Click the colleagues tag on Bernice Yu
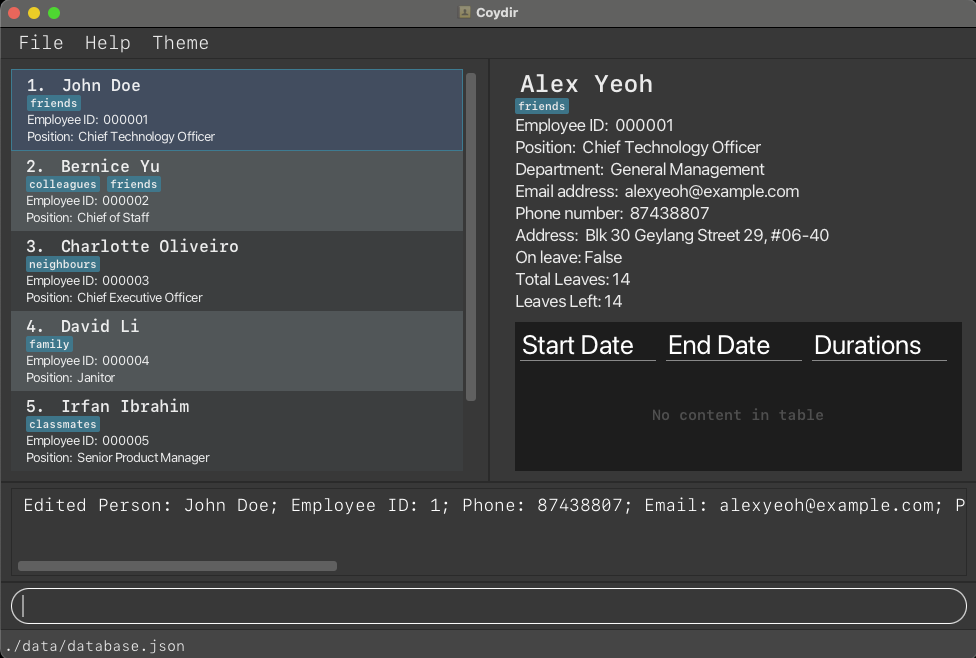976x658 pixels. coord(63,184)
